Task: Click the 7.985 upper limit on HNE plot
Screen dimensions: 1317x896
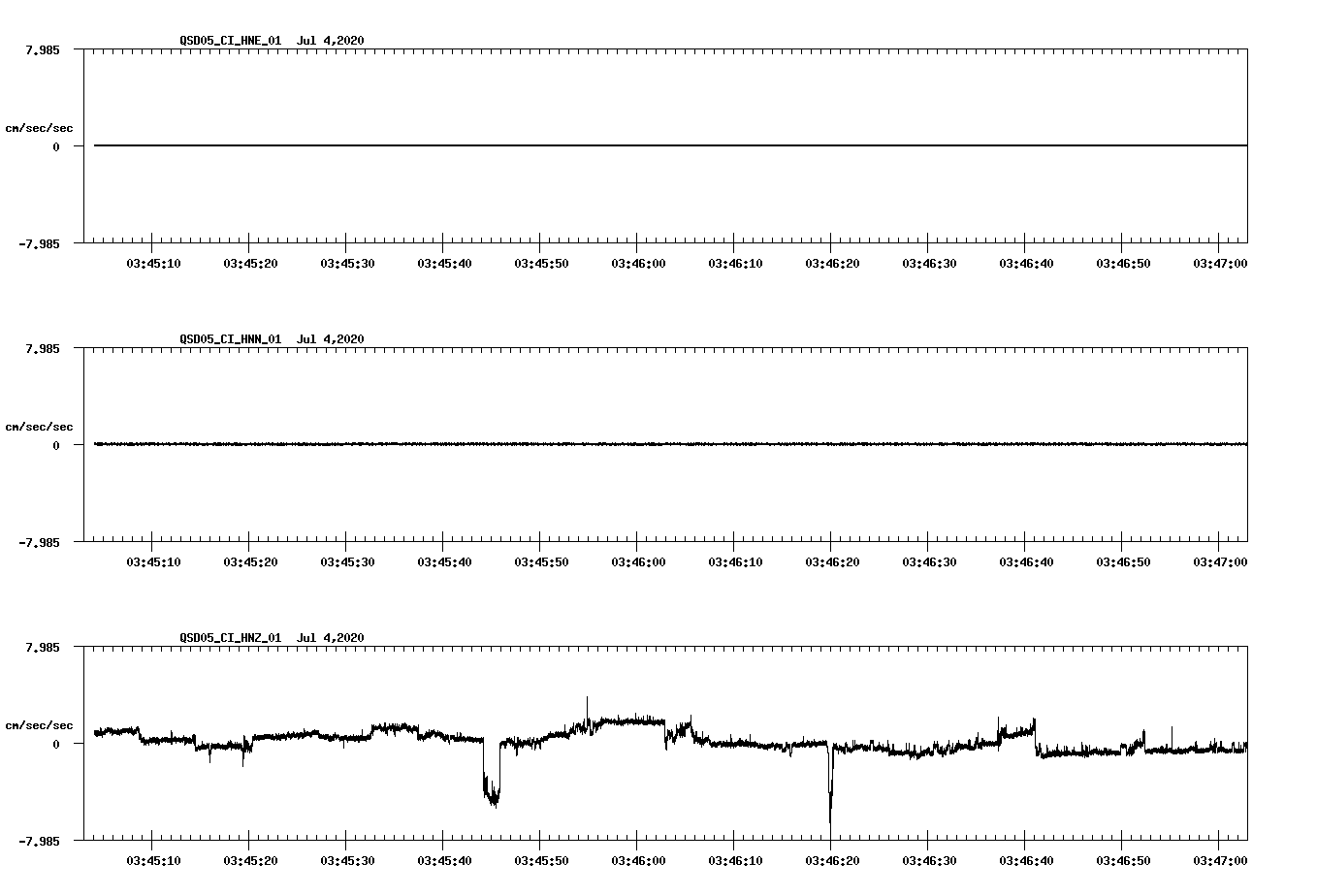Action: [x=43, y=49]
